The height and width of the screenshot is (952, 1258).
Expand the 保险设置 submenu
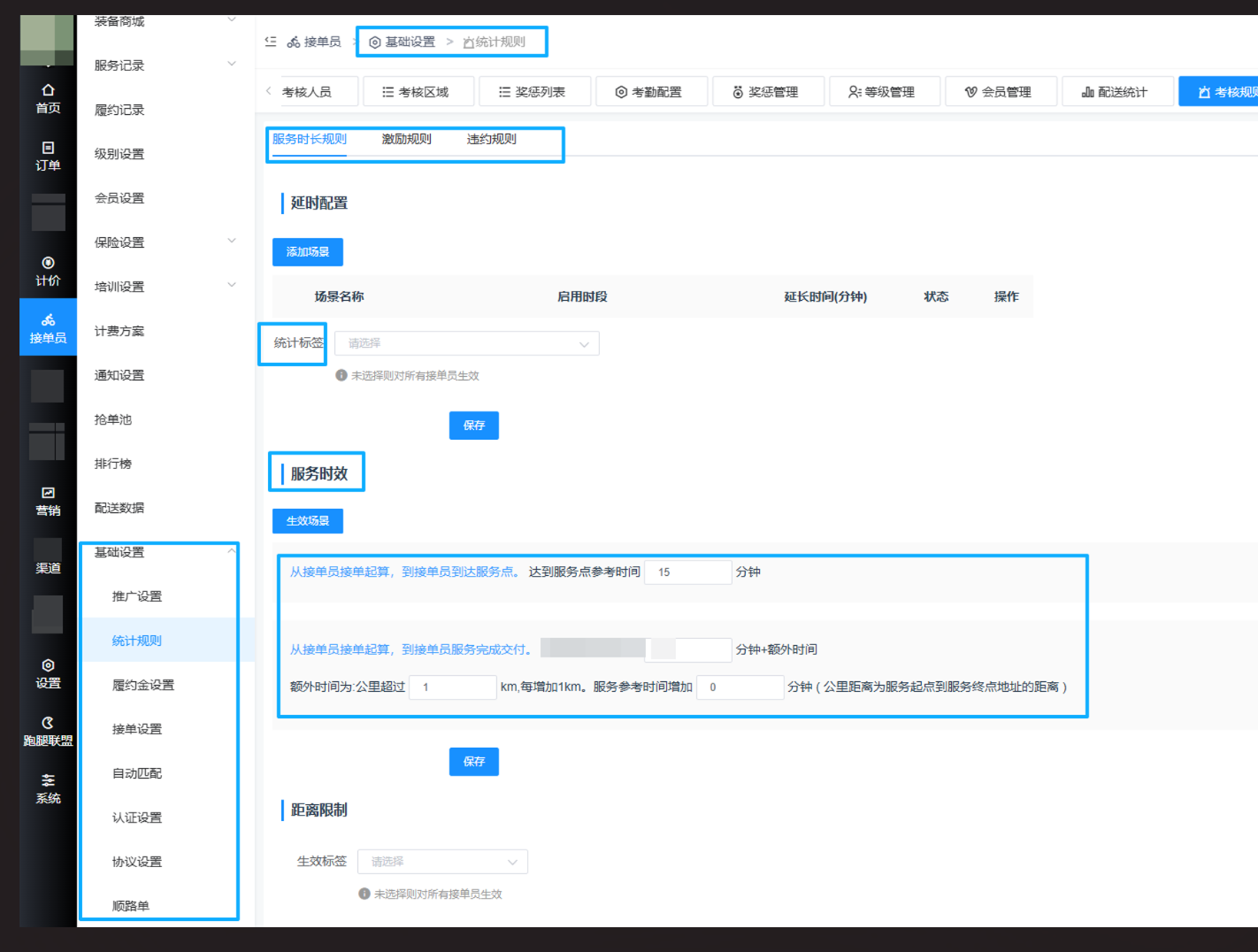[x=232, y=242]
